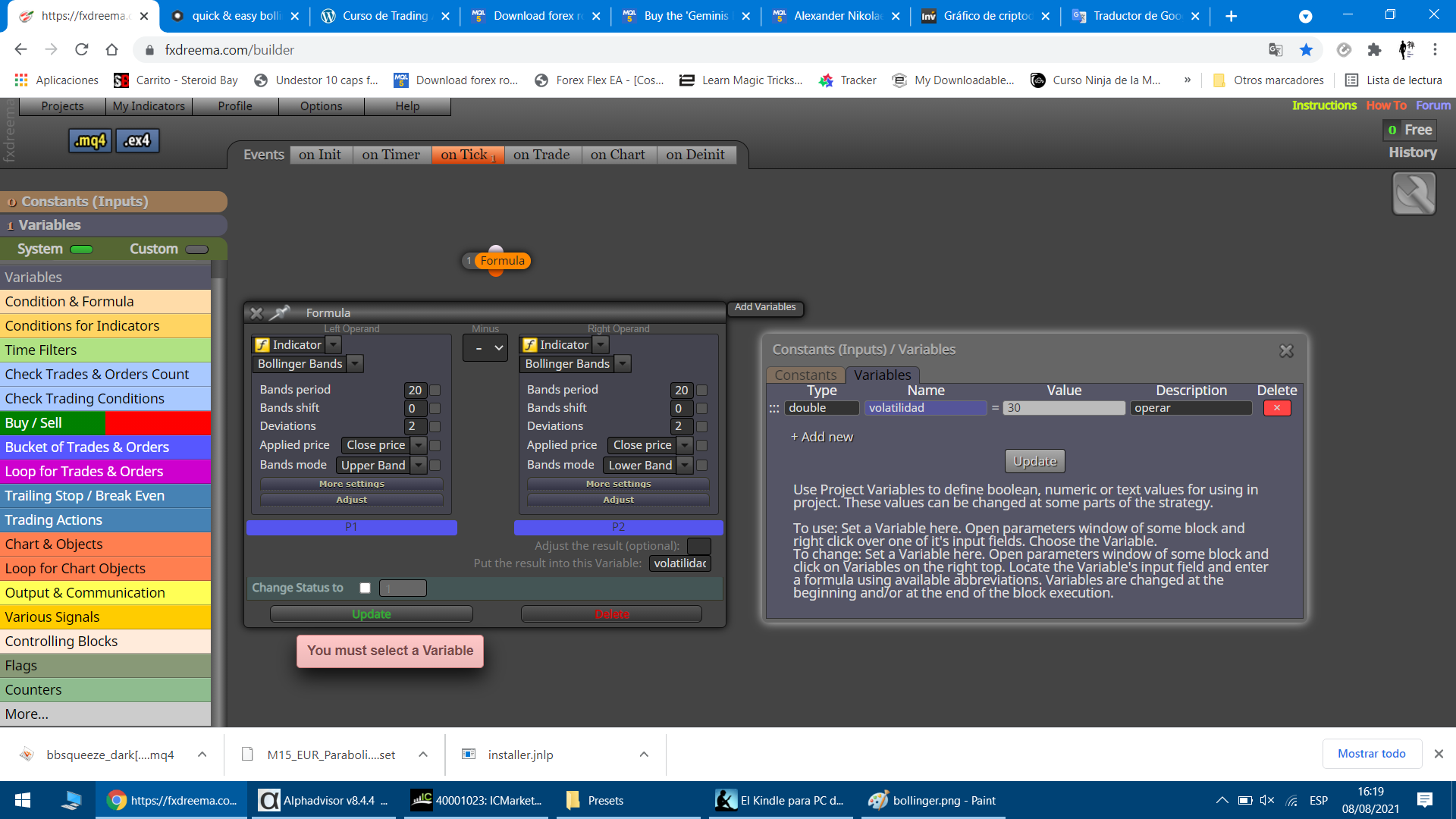Reload the browser page
This screenshot has height=819, width=1456.
pos(81,50)
